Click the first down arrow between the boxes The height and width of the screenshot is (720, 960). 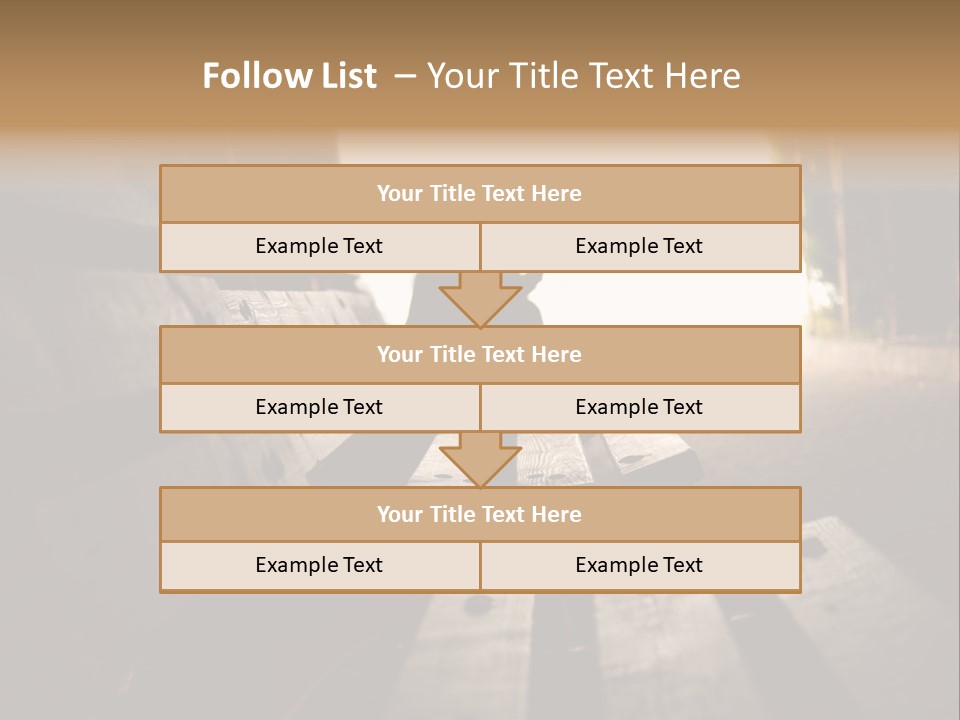click(x=480, y=299)
